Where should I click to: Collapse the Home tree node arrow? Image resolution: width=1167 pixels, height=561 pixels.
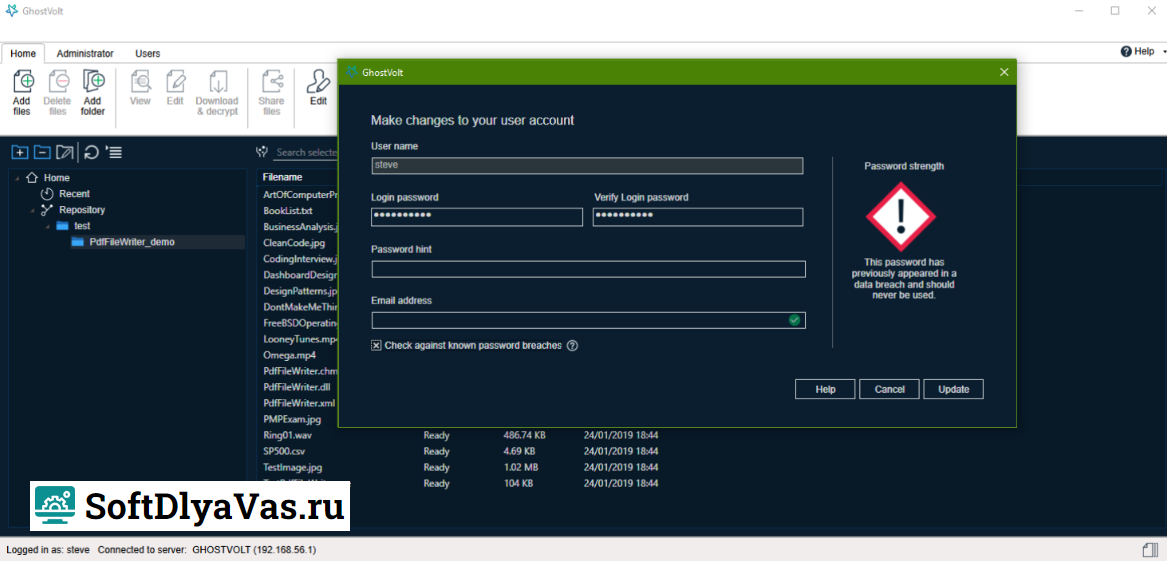(x=17, y=179)
